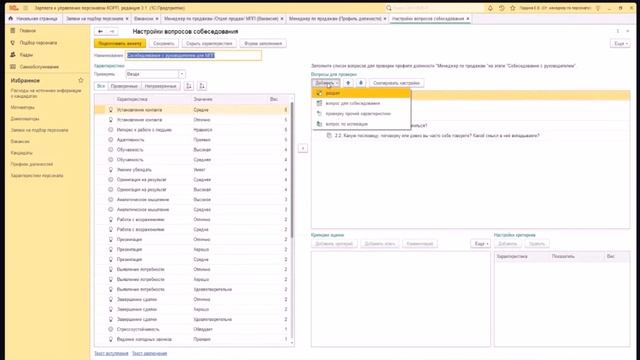Screen dimensions: 640x360
Task: Click the bulb icon of Умение убеждать row
Action: click(x=111, y=169)
